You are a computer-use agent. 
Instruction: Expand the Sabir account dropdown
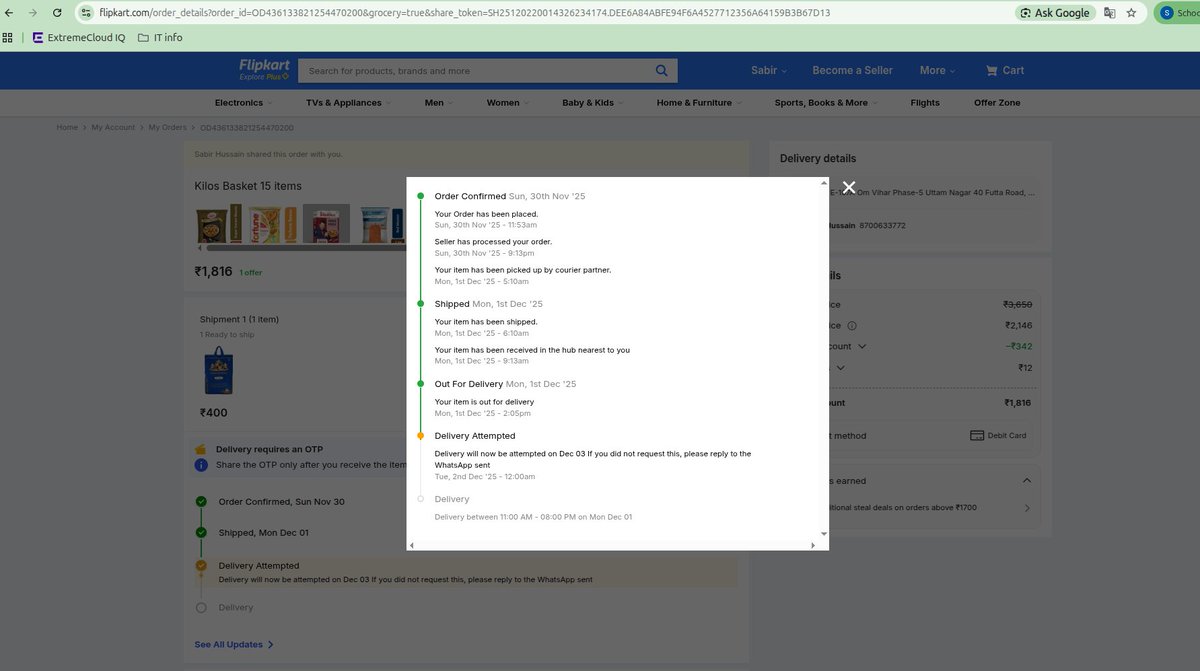point(769,70)
